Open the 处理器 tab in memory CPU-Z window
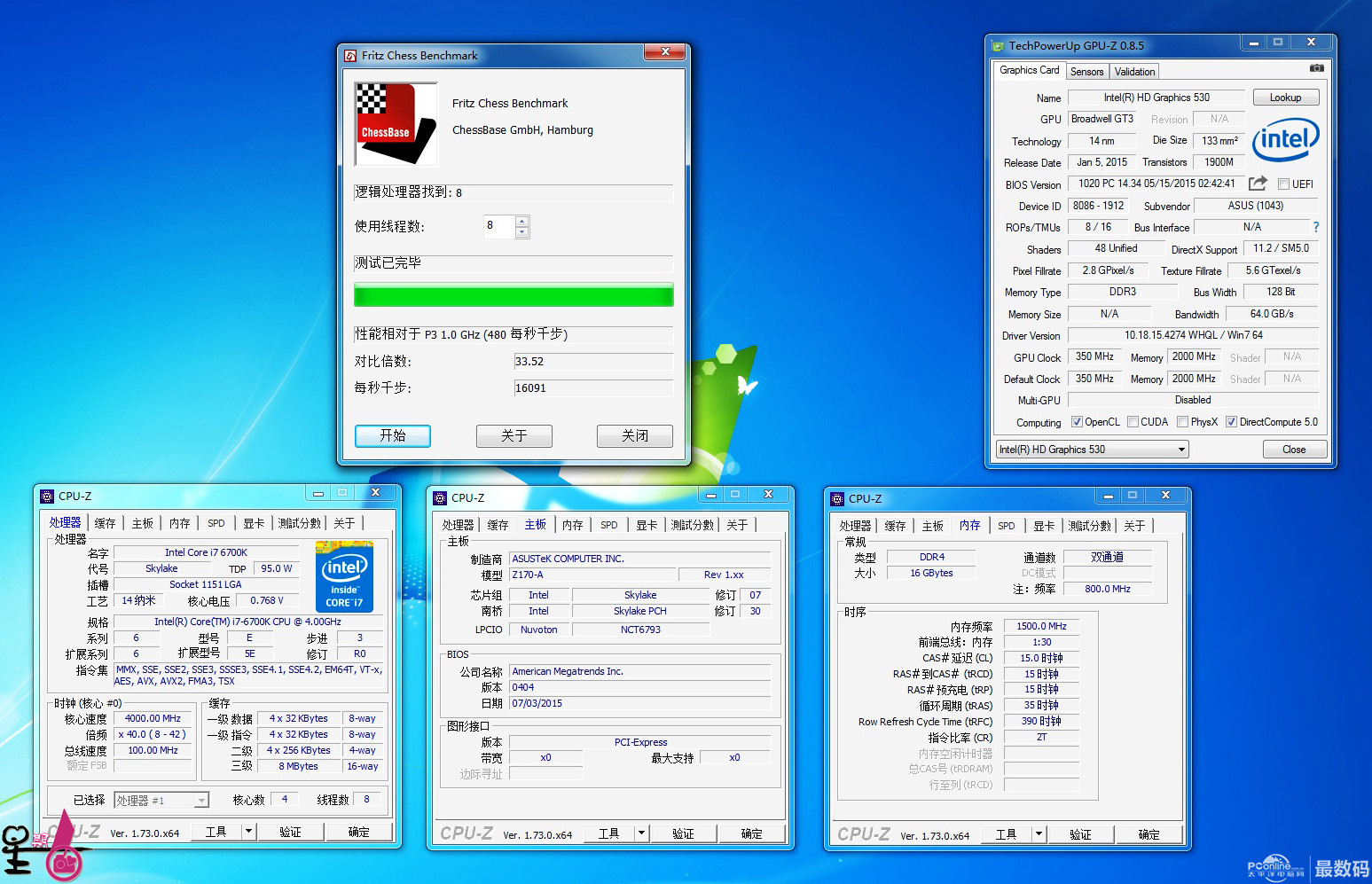The width and height of the screenshot is (1372, 884). pos(855,526)
